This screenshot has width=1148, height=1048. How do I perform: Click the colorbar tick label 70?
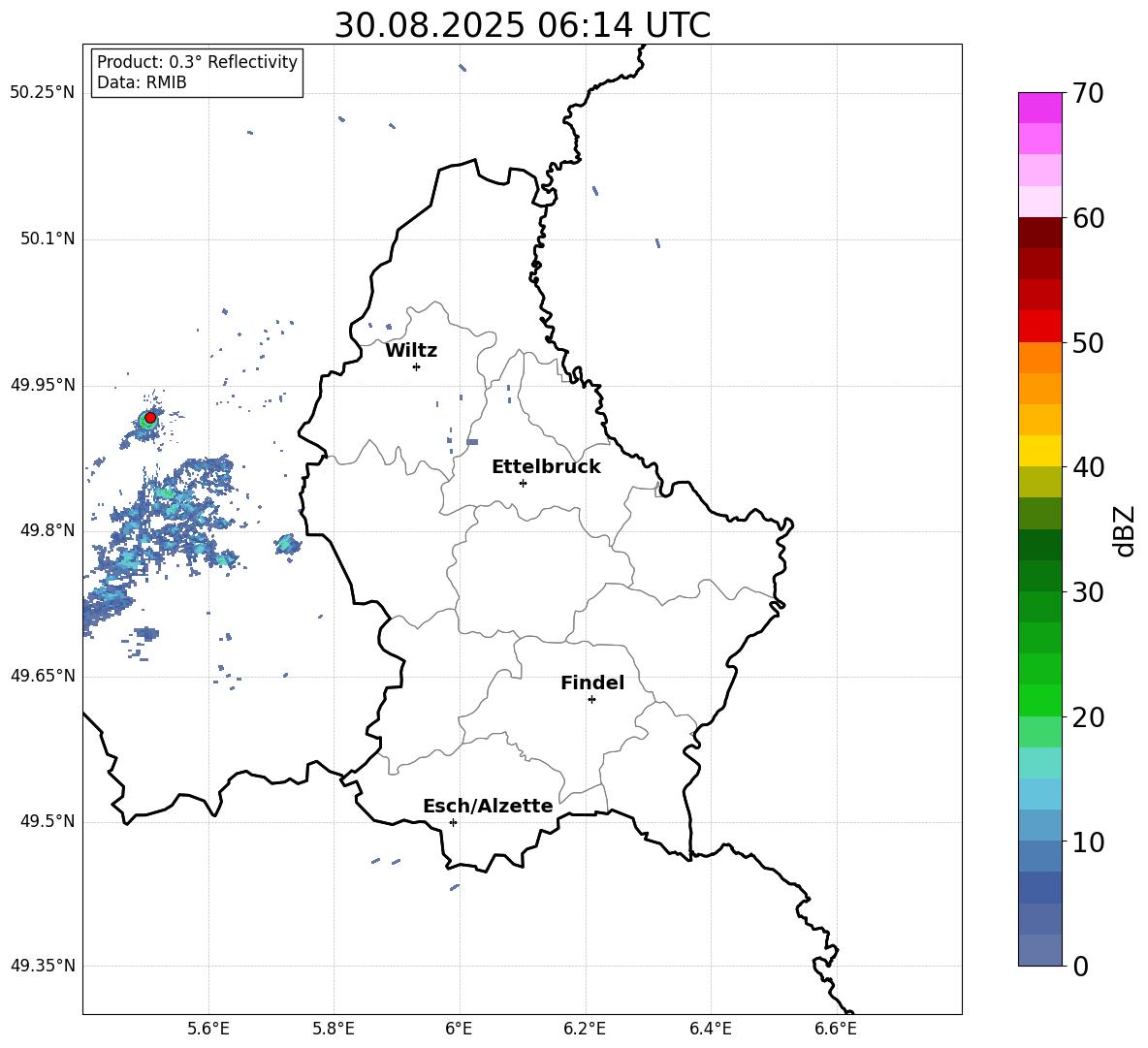point(1088,94)
